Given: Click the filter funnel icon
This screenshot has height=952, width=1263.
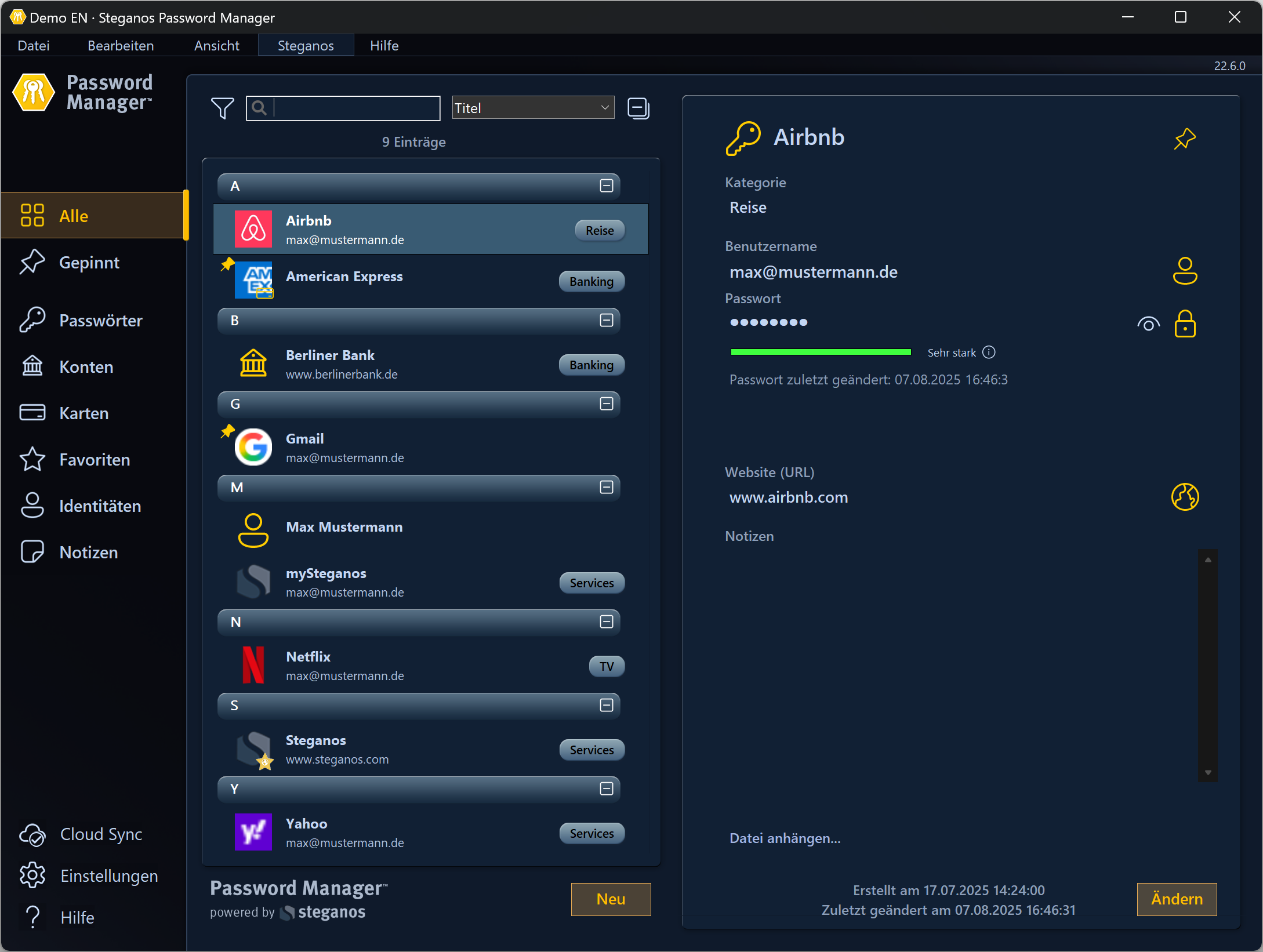Looking at the screenshot, I should tap(222, 108).
